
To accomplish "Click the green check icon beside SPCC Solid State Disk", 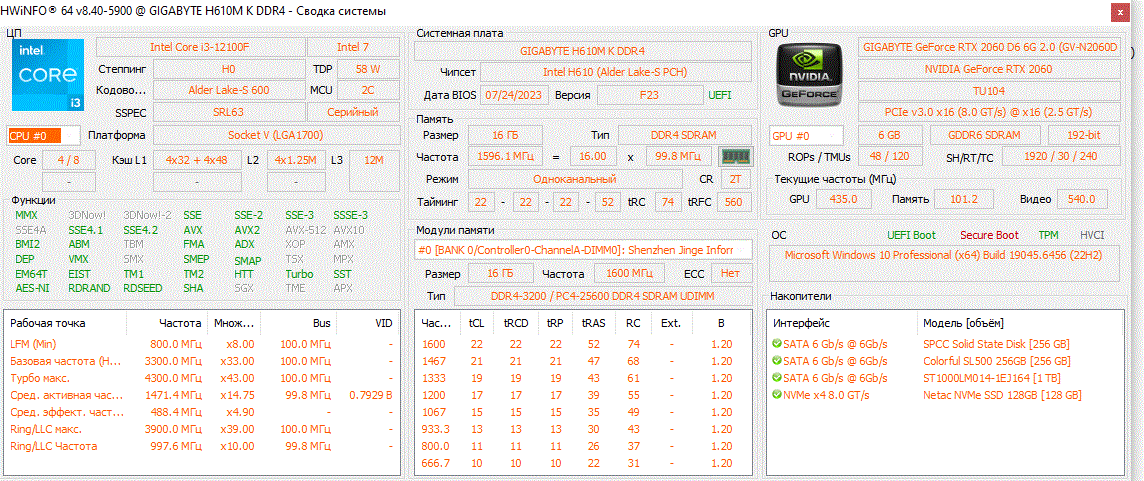I will [x=776, y=344].
